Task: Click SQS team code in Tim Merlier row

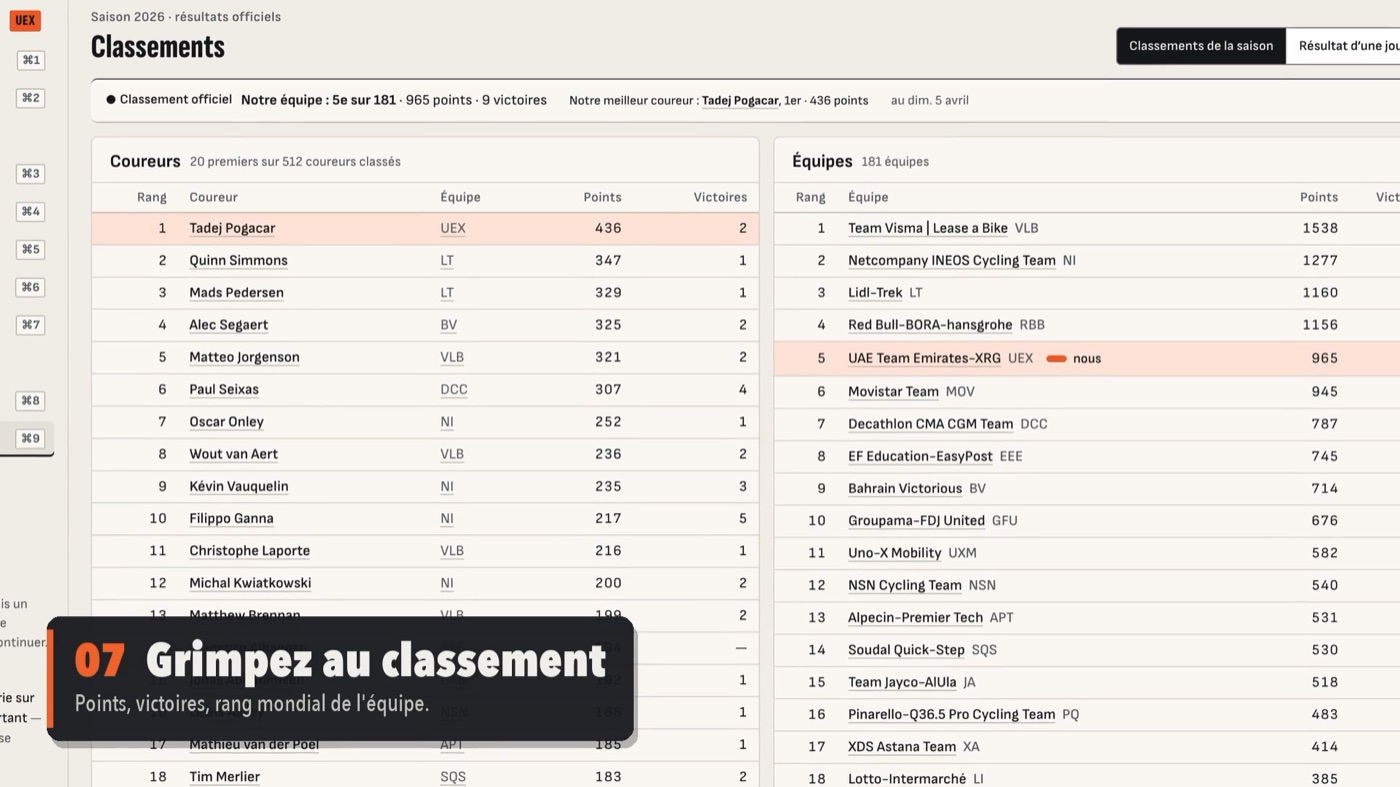Action: pos(453,777)
